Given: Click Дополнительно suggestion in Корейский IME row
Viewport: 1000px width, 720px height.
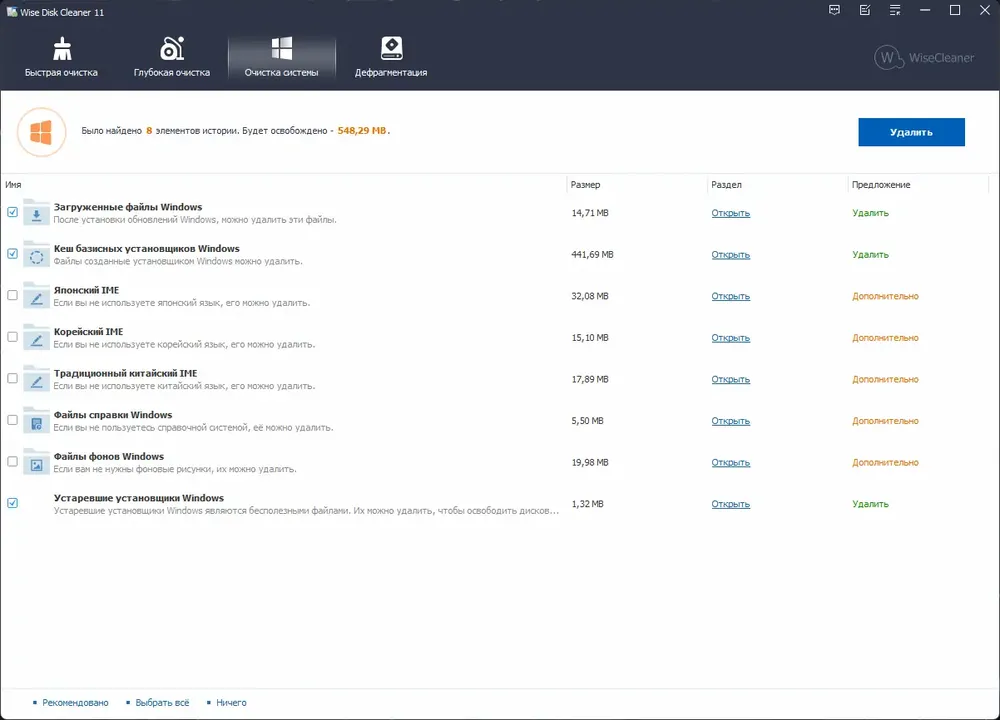Looking at the screenshot, I should tap(885, 337).
